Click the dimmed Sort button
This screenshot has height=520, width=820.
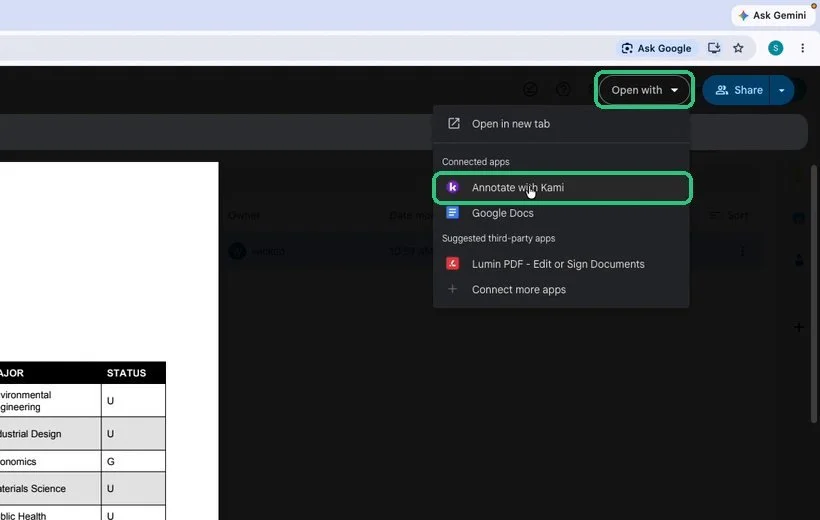(x=728, y=215)
